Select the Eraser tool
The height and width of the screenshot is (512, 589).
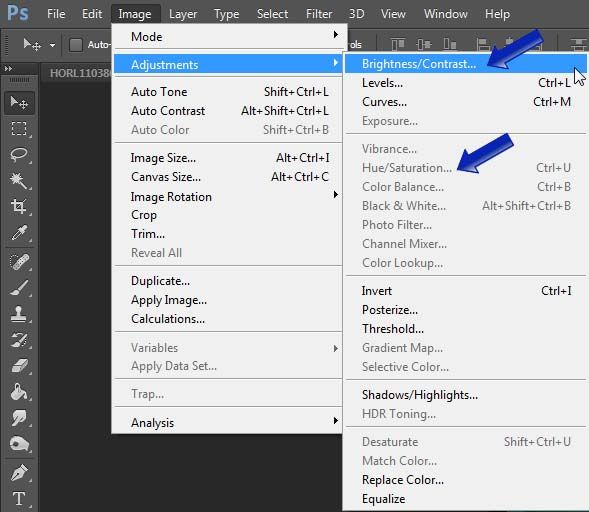19,366
